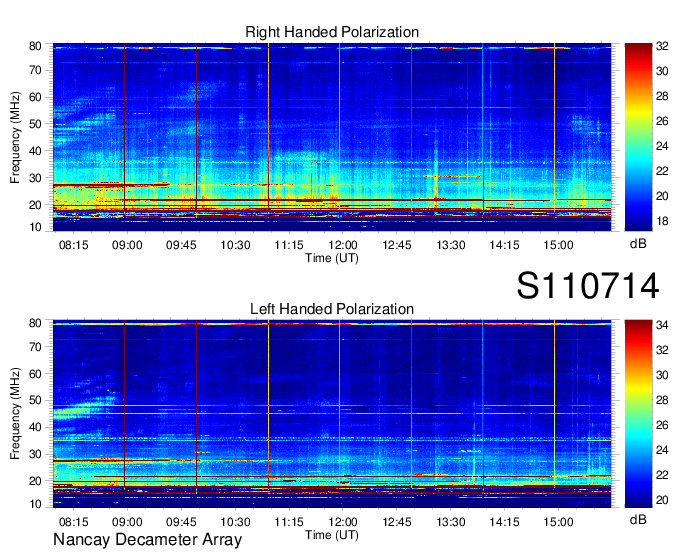Screen dimensions: 680x552
Task: Click 12:45 tick on Left Handed time axis
Action: [397, 522]
